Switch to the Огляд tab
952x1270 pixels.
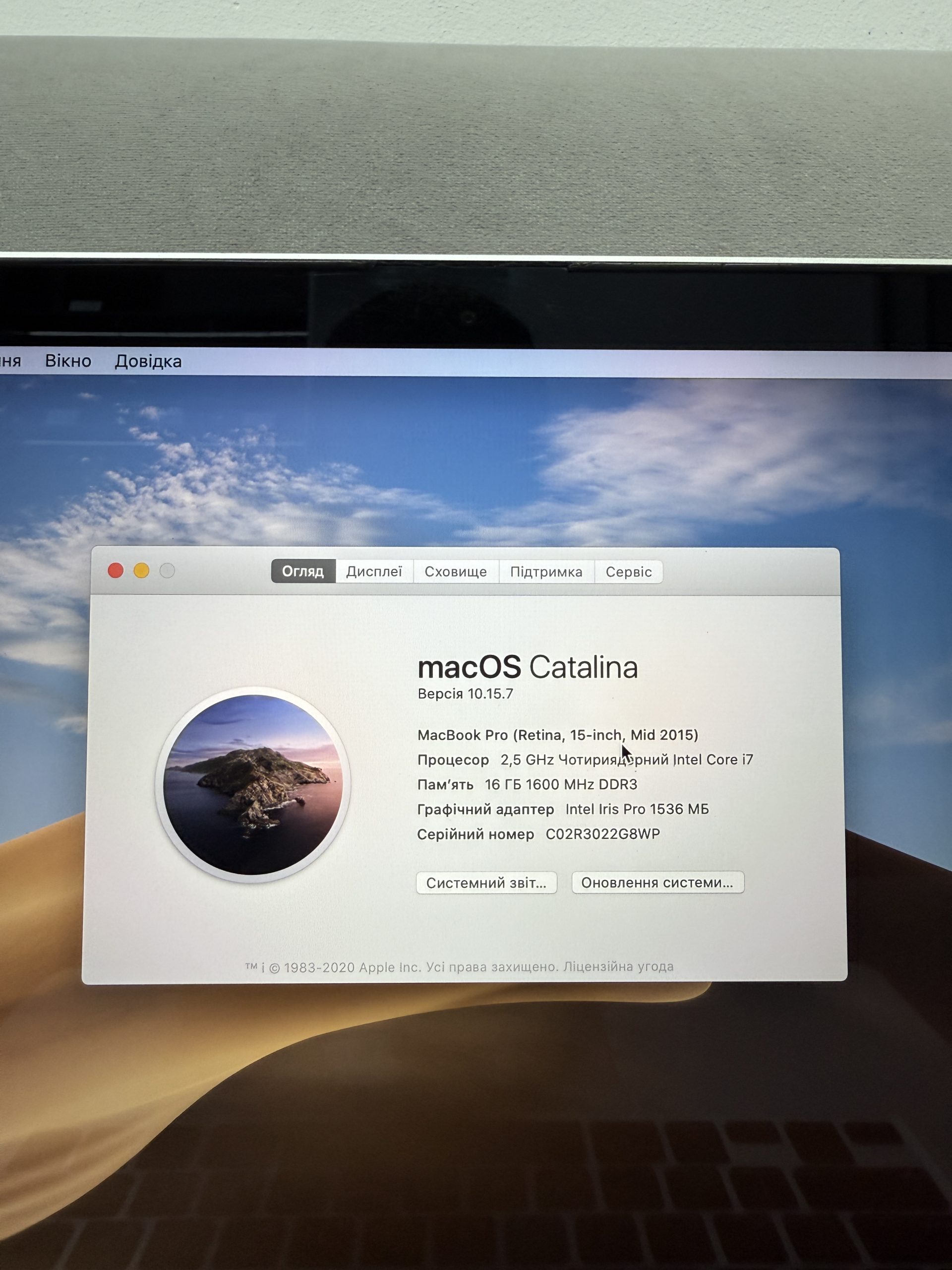pos(303,571)
